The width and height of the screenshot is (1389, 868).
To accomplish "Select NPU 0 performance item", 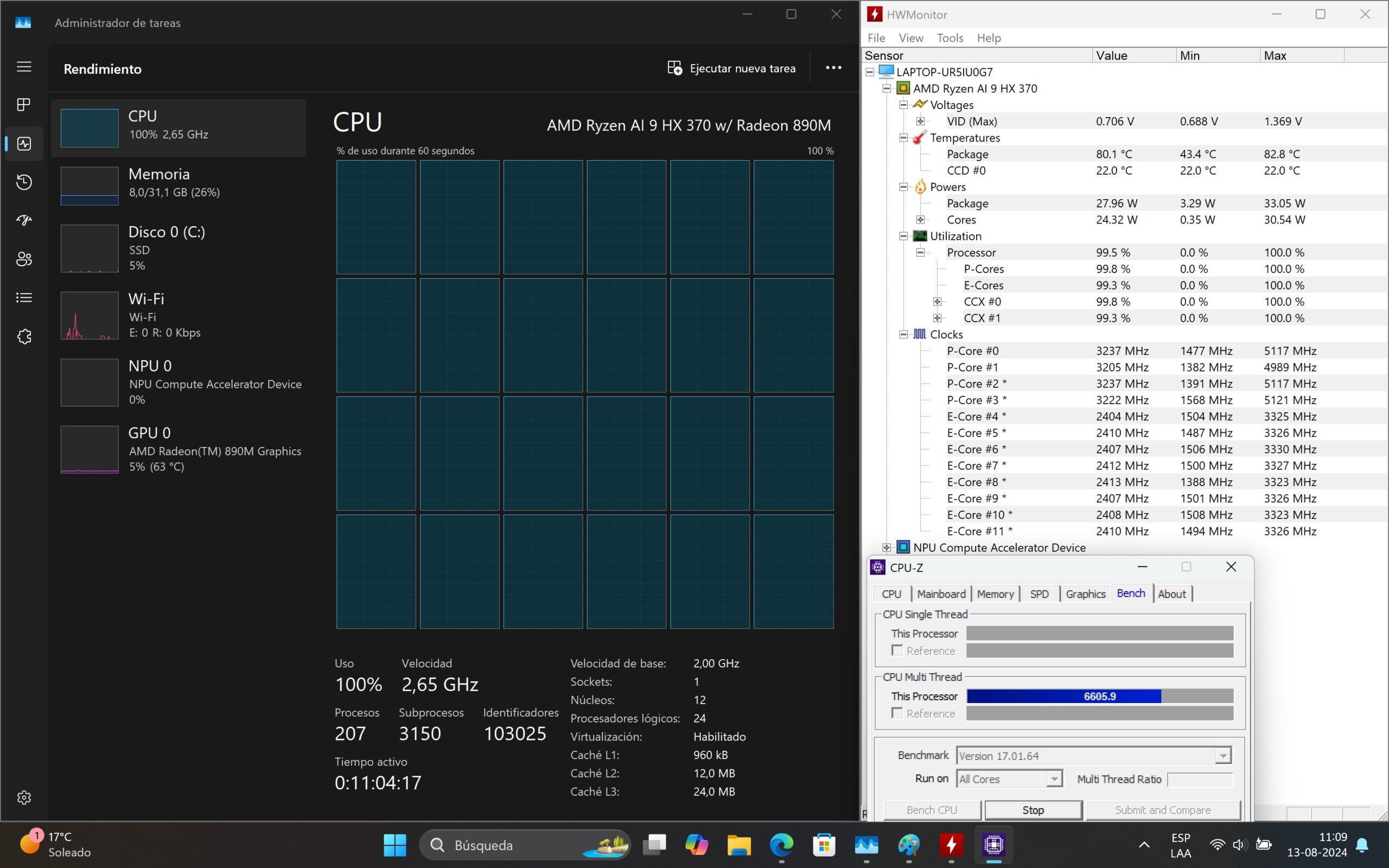I will (x=179, y=382).
